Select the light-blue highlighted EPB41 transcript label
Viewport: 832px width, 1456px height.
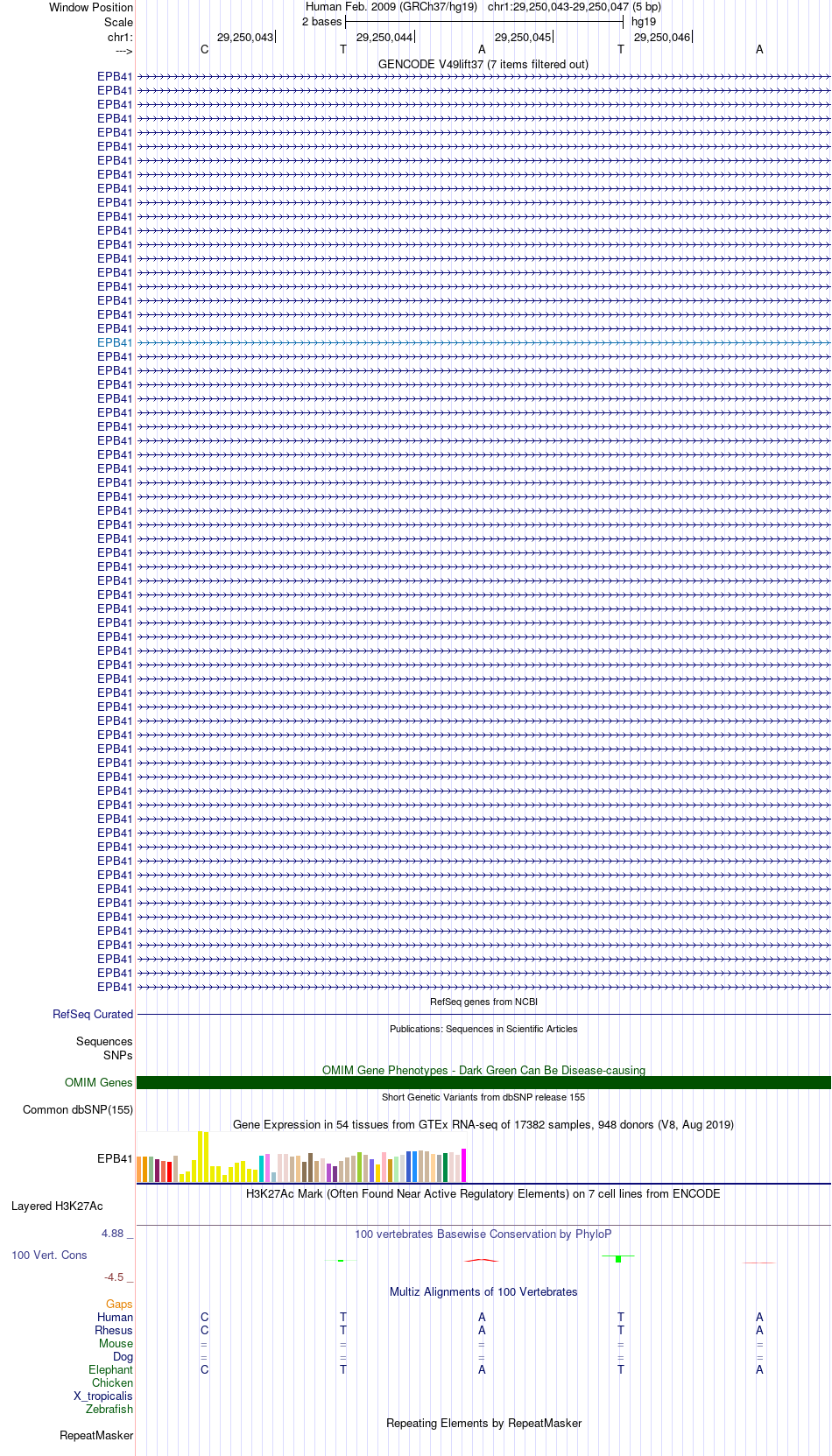tap(115, 343)
